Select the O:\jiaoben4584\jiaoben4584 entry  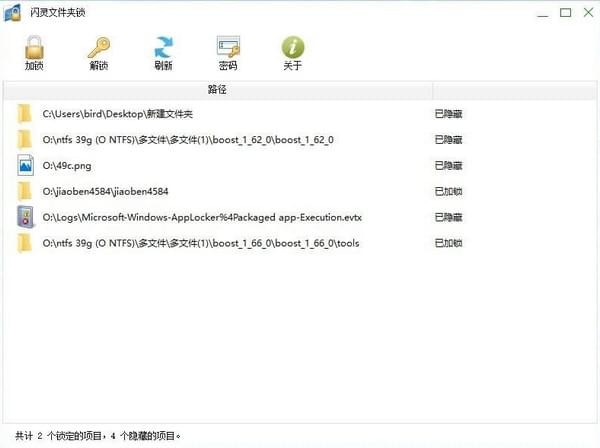pos(105,191)
